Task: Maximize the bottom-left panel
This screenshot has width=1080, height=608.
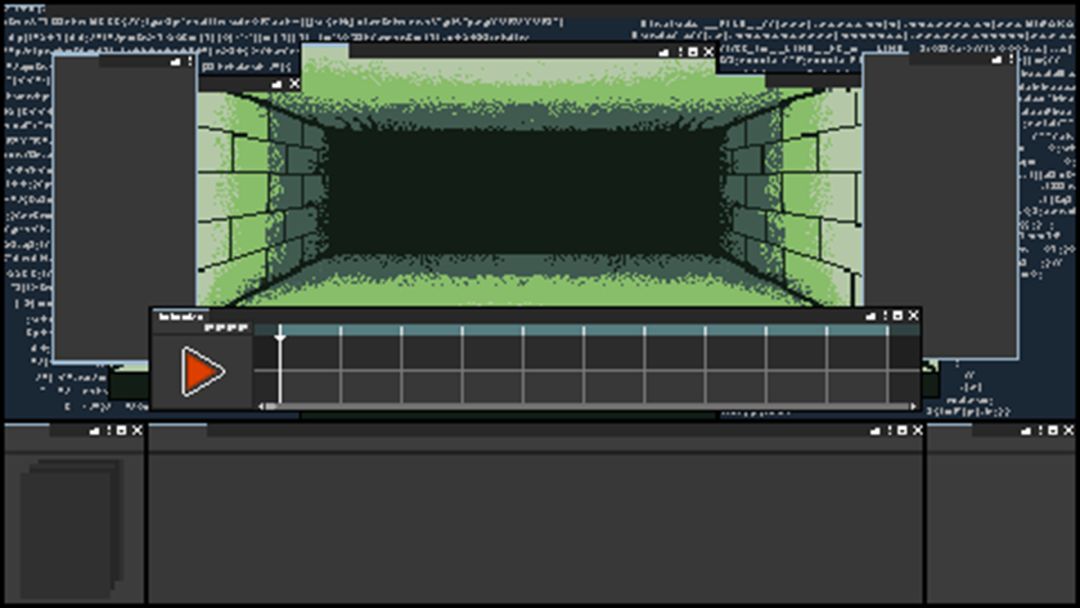Action: point(122,430)
